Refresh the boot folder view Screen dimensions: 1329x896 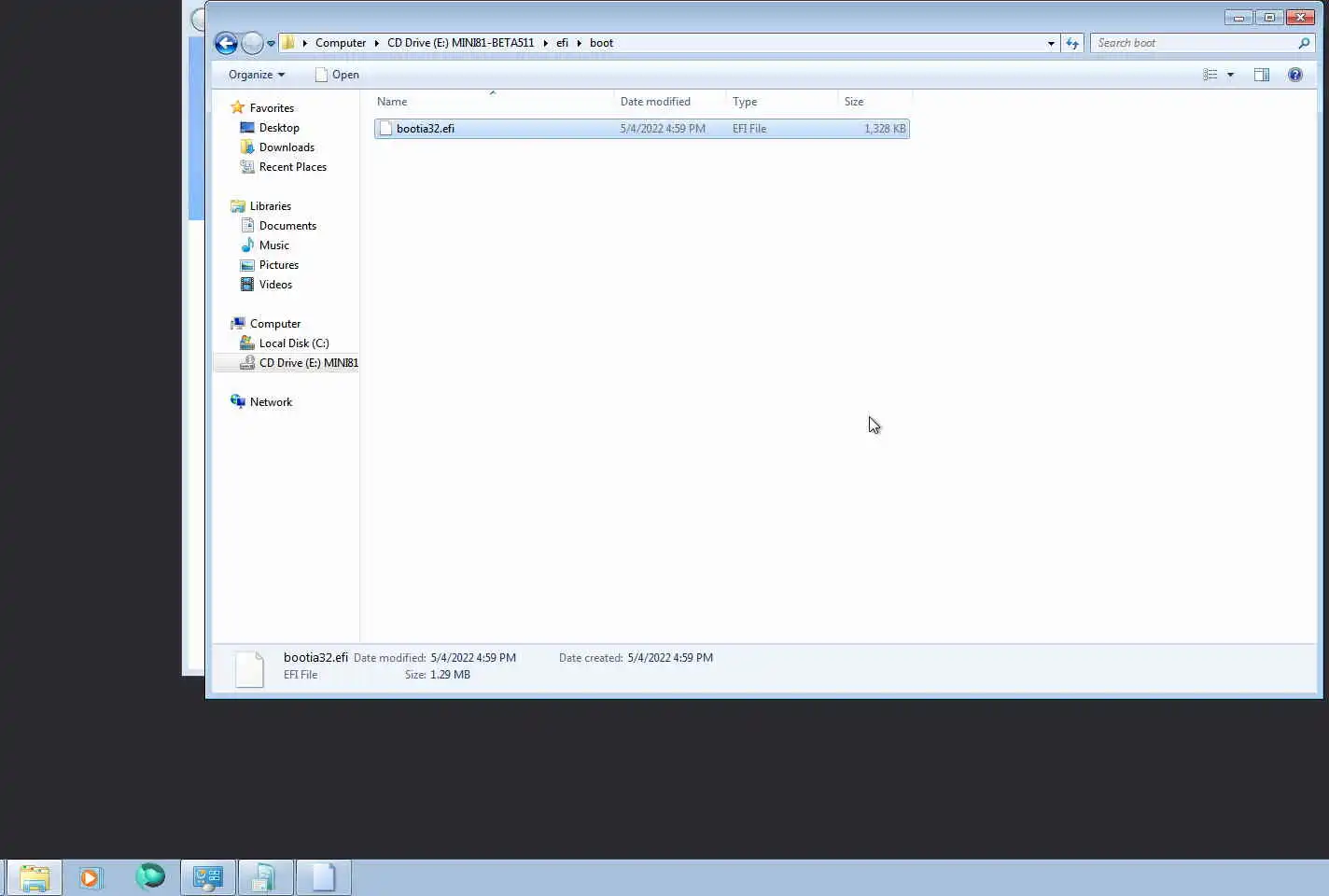click(x=1072, y=43)
